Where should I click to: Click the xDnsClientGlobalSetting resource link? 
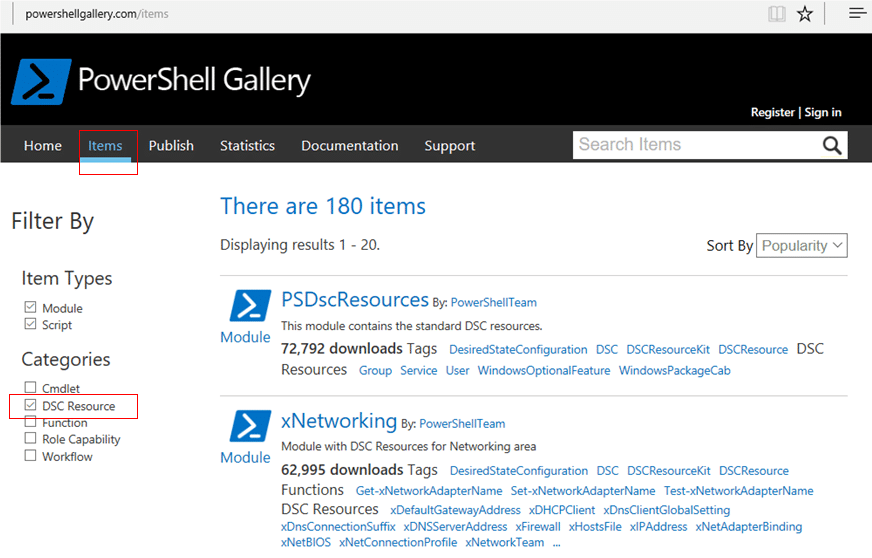click(667, 510)
